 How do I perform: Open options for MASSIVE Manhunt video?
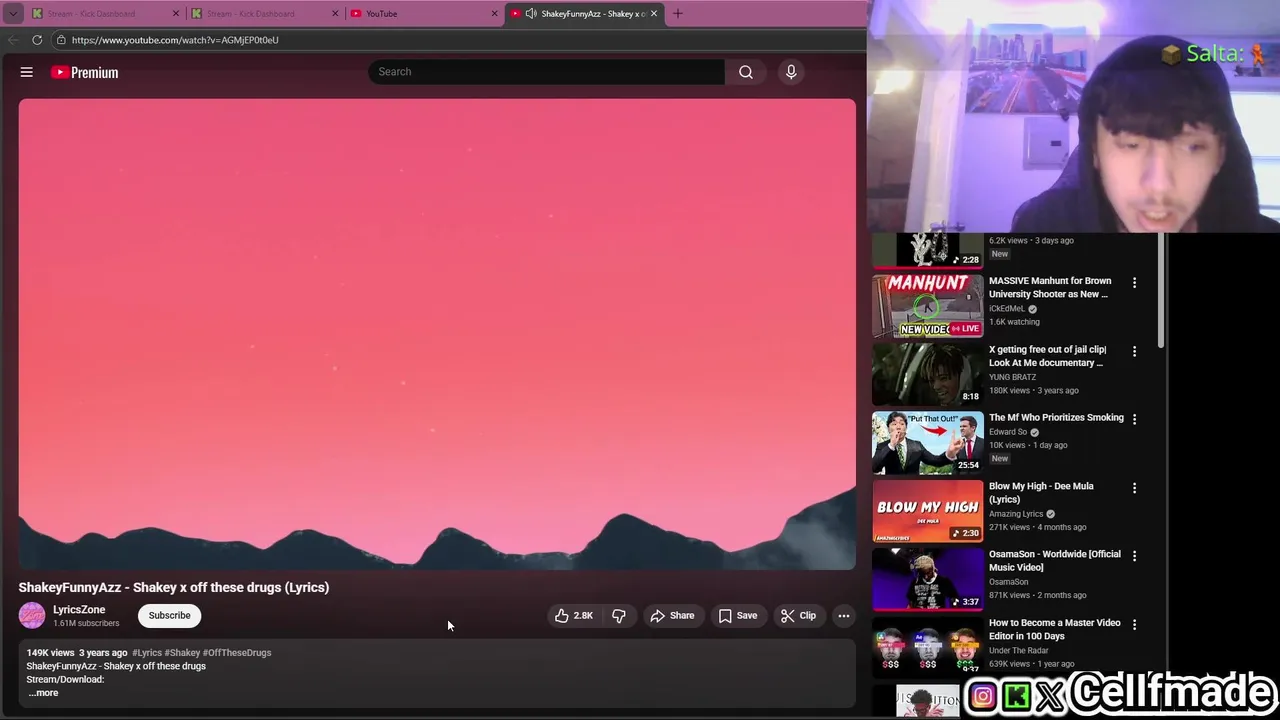[x=1134, y=283]
